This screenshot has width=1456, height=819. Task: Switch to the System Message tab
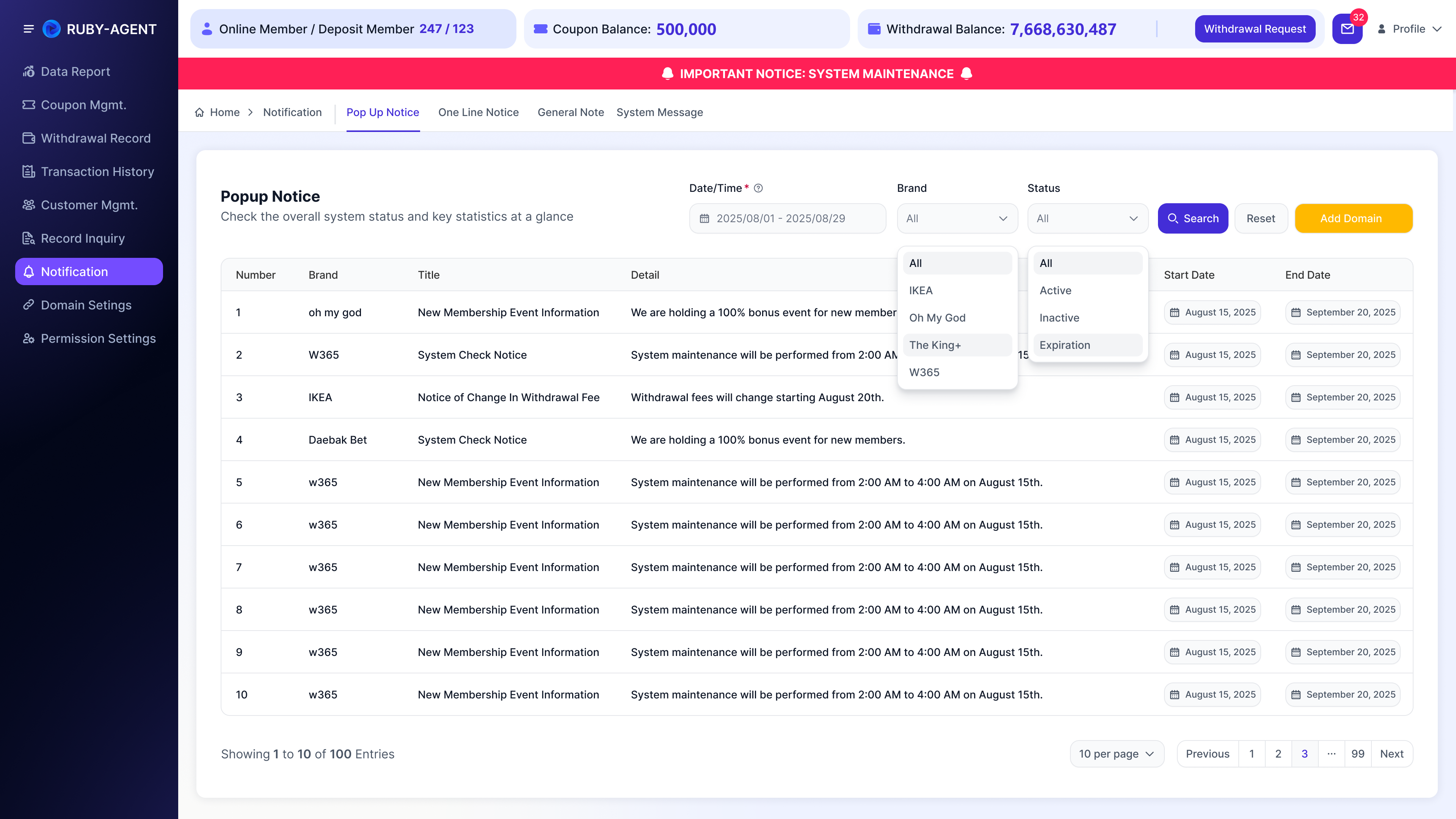pyautogui.click(x=659, y=113)
